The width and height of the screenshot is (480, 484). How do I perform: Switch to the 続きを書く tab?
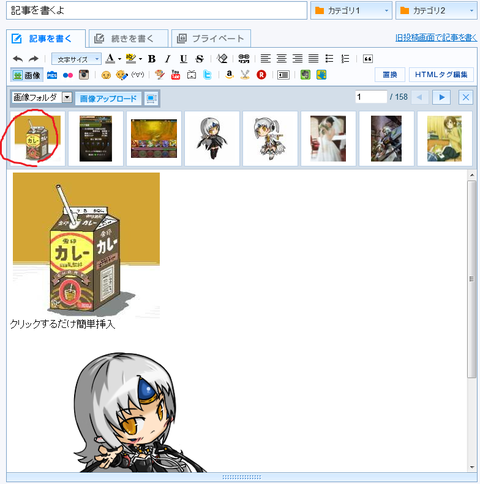(128, 39)
